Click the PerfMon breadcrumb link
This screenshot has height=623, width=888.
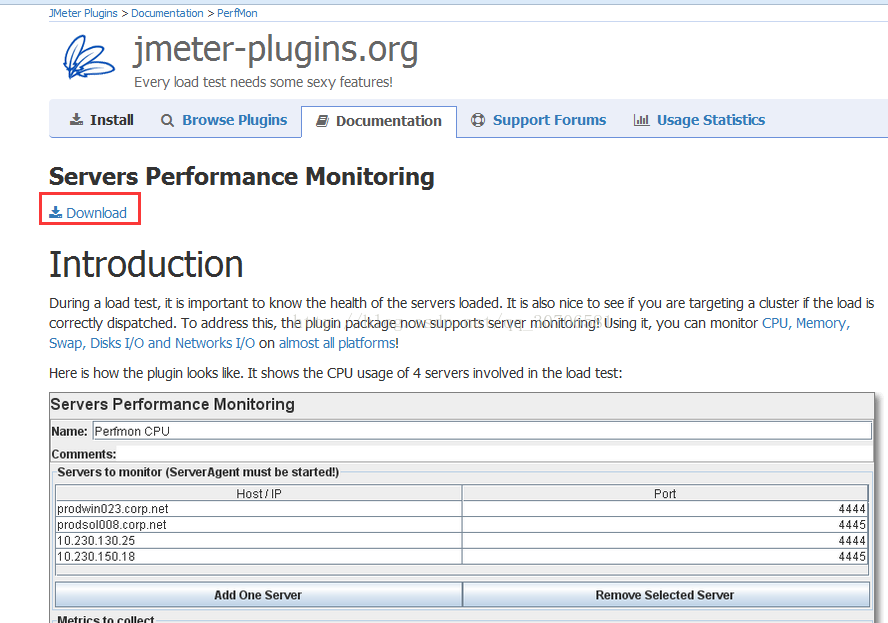coord(237,13)
